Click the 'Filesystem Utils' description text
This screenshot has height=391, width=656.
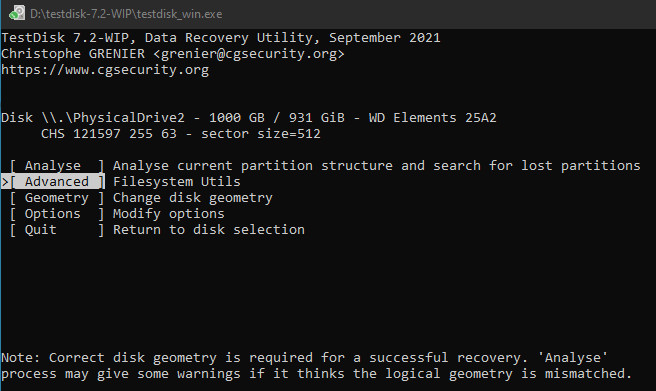click(177, 181)
